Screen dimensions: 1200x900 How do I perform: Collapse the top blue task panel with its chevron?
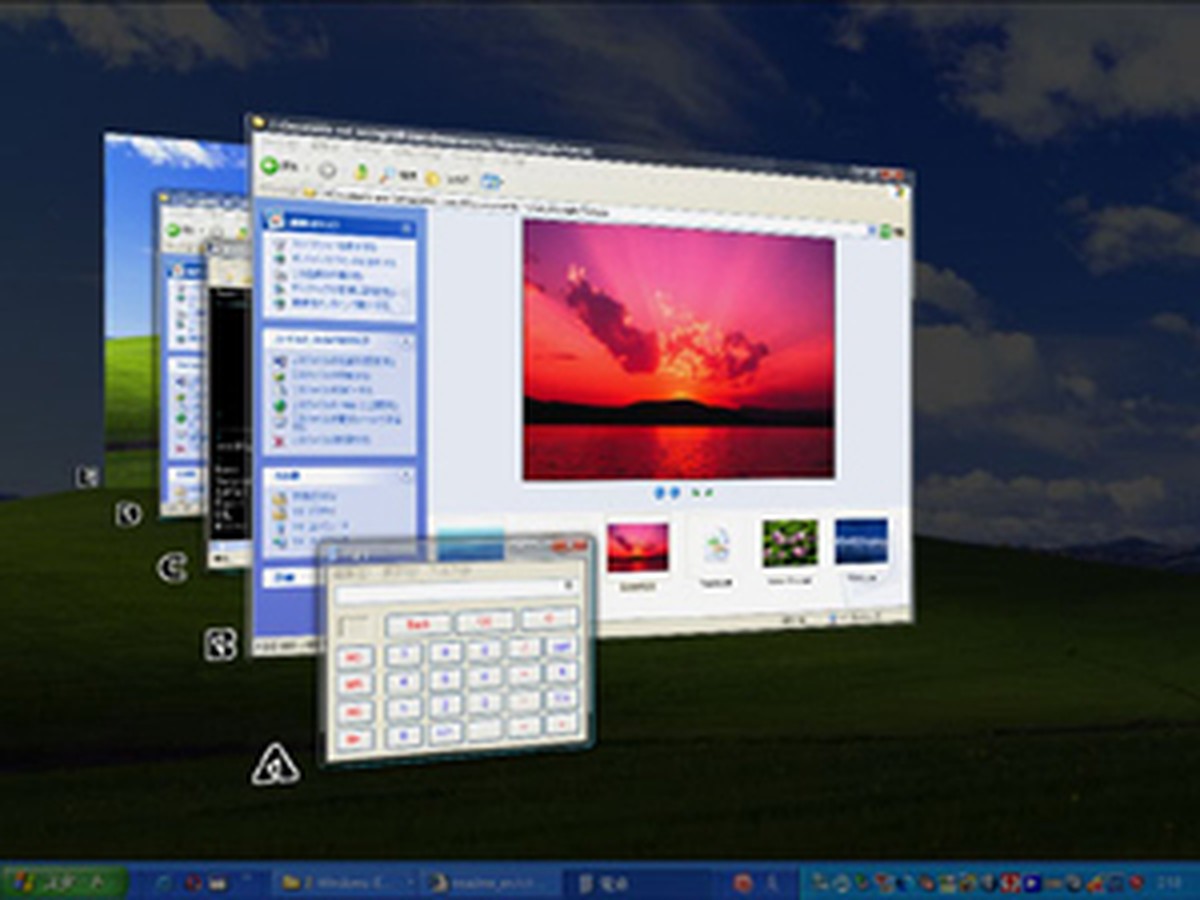point(407,226)
